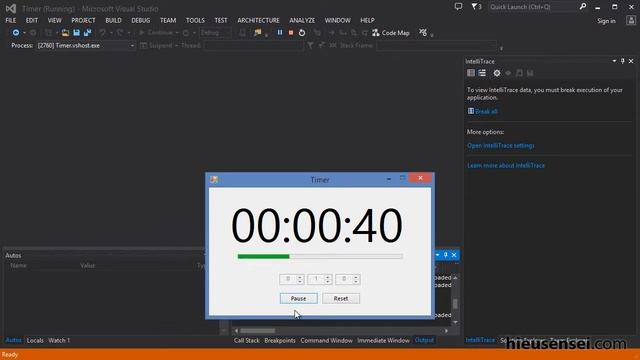Screen dimensions: 640x360
Task: Click Sign in
Action: coord(606,21)
